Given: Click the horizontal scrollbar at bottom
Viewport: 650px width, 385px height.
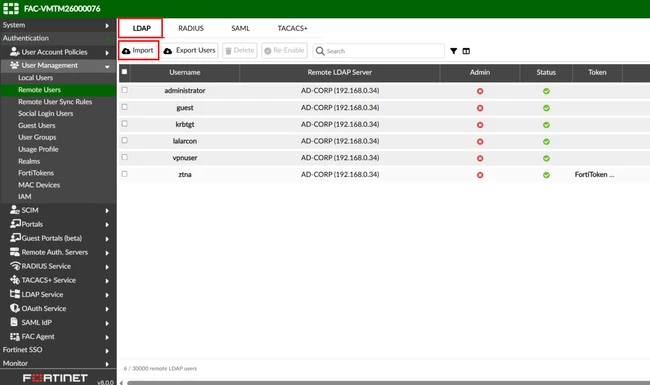Looking at the screenshot, I should [388, 383].
